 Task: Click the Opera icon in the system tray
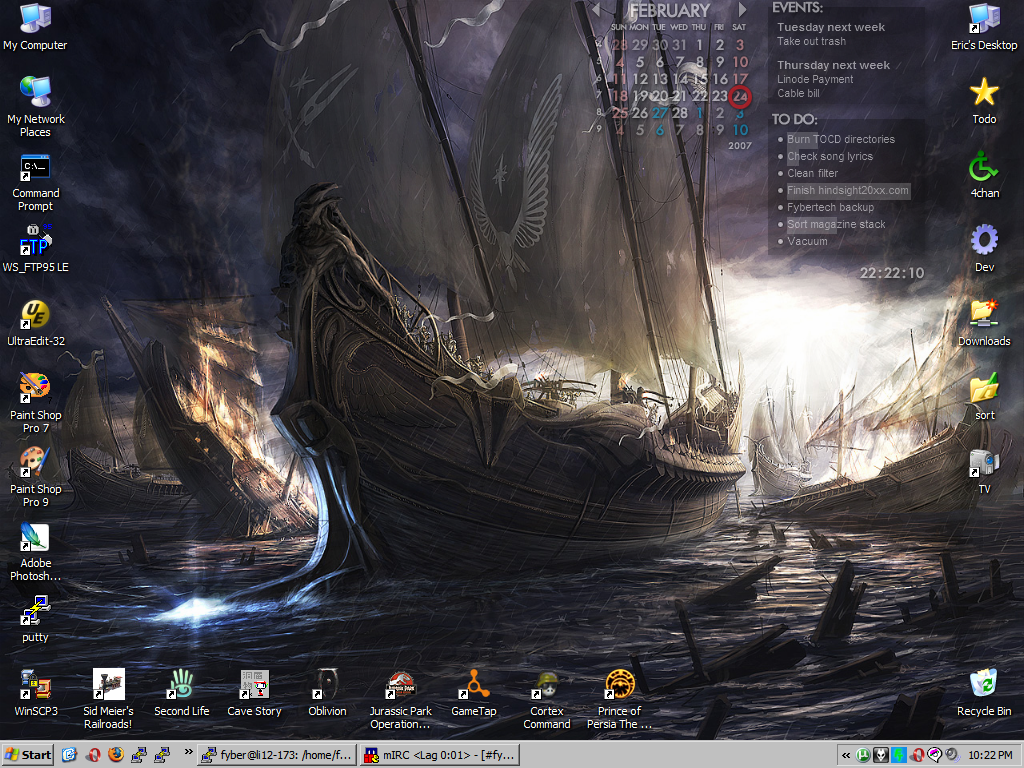click(x=917, y=755)
